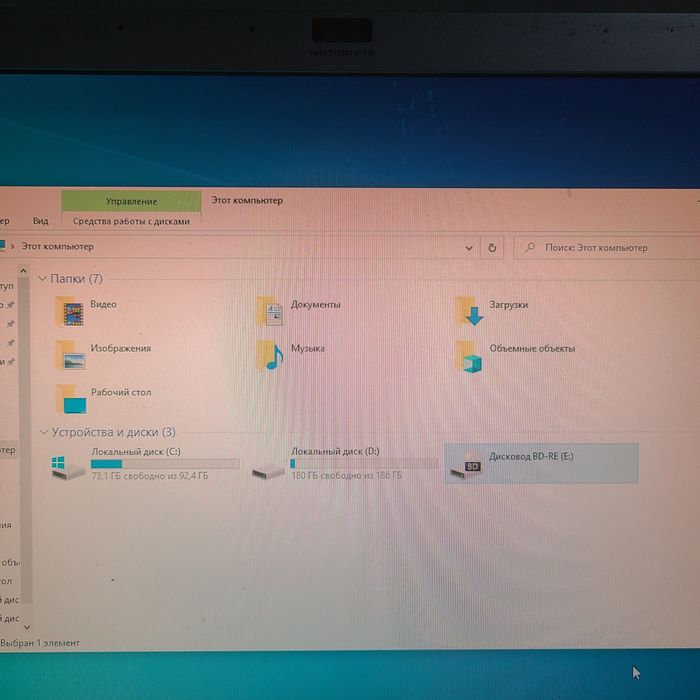
Task: Open the Видео folder icon
Action: (70, 312)
